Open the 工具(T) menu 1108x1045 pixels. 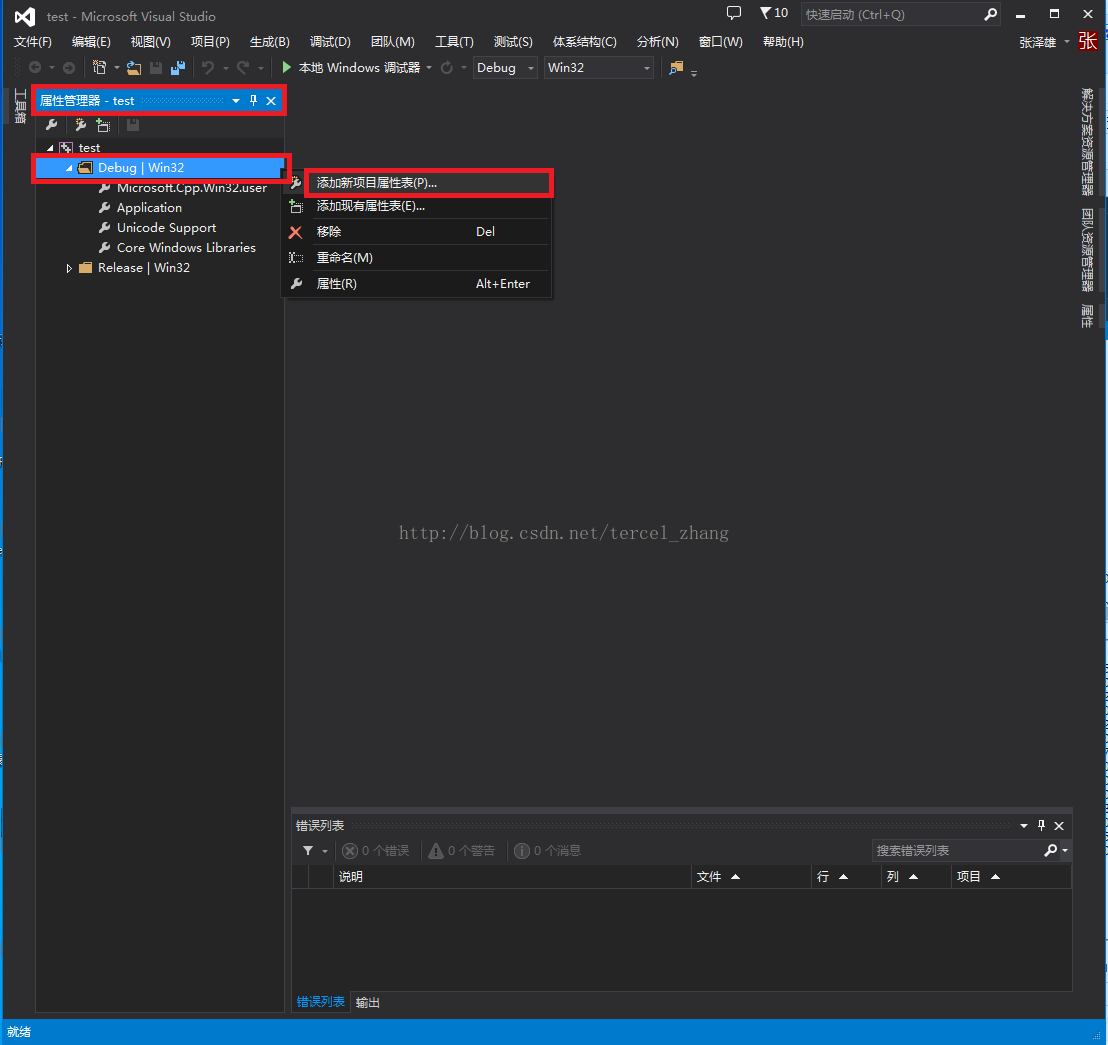(454, 42)
